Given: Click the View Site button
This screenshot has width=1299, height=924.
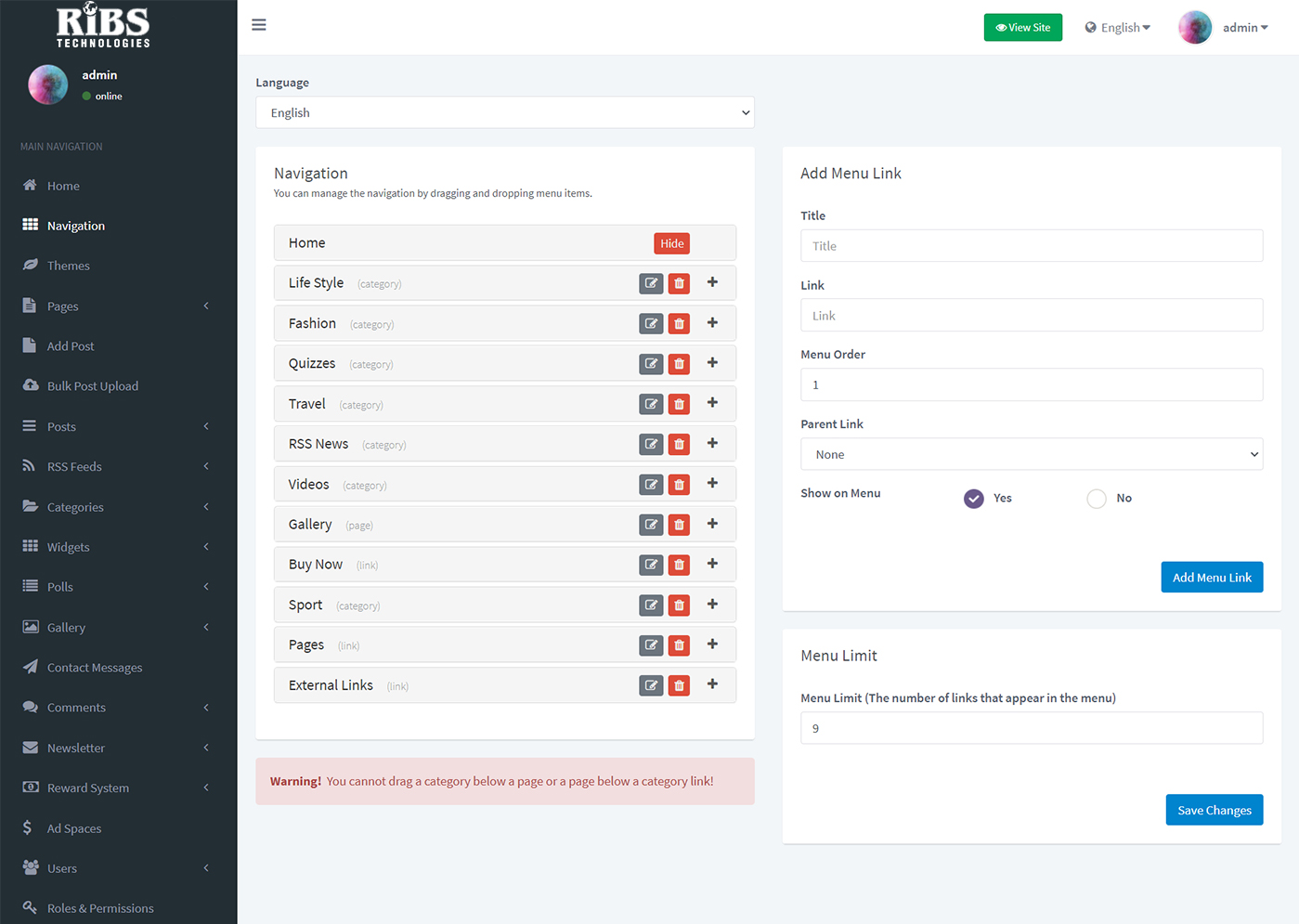Looking at the screenshot, I should tap(1022, 28).
